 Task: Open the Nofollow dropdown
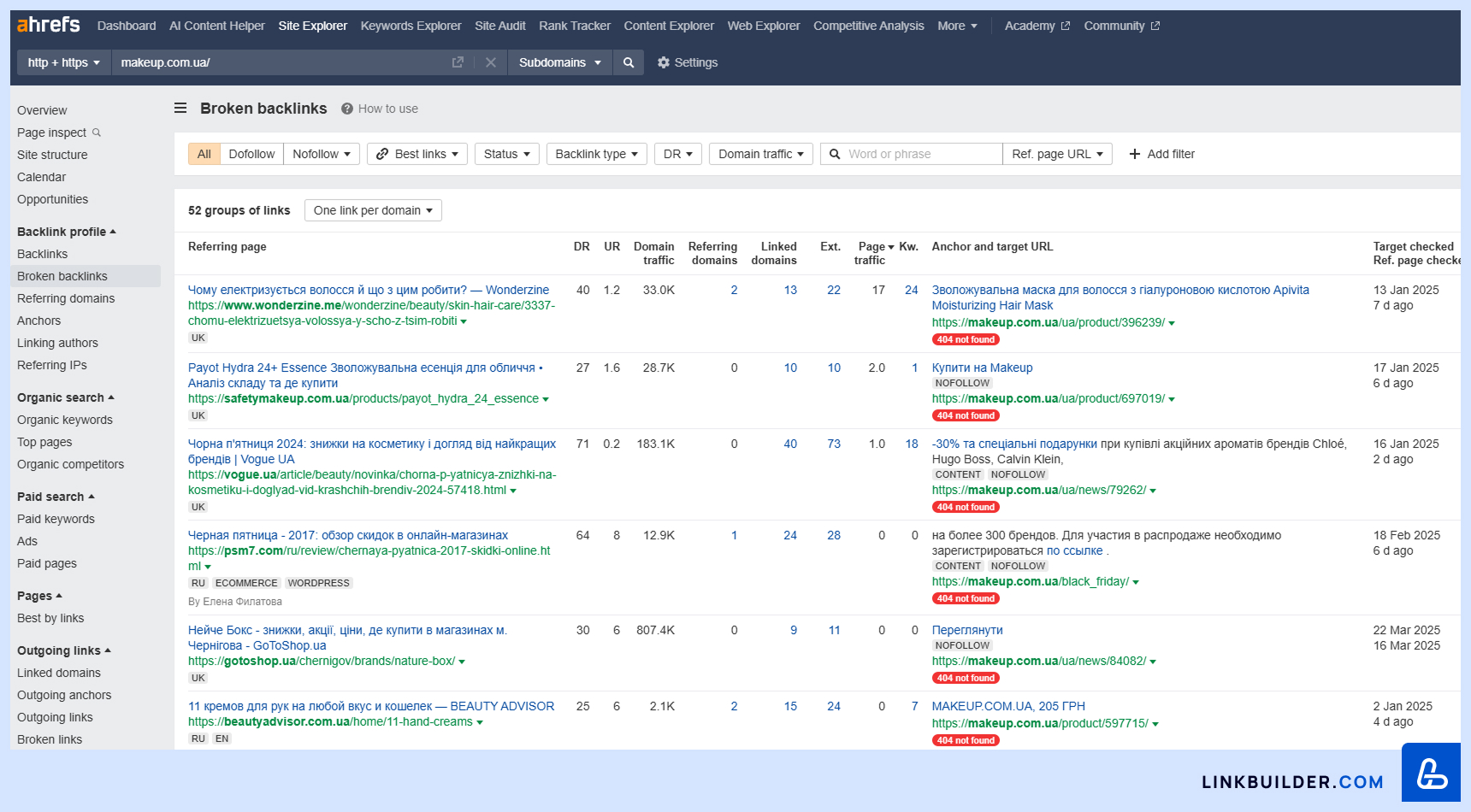tap(322, 154)
